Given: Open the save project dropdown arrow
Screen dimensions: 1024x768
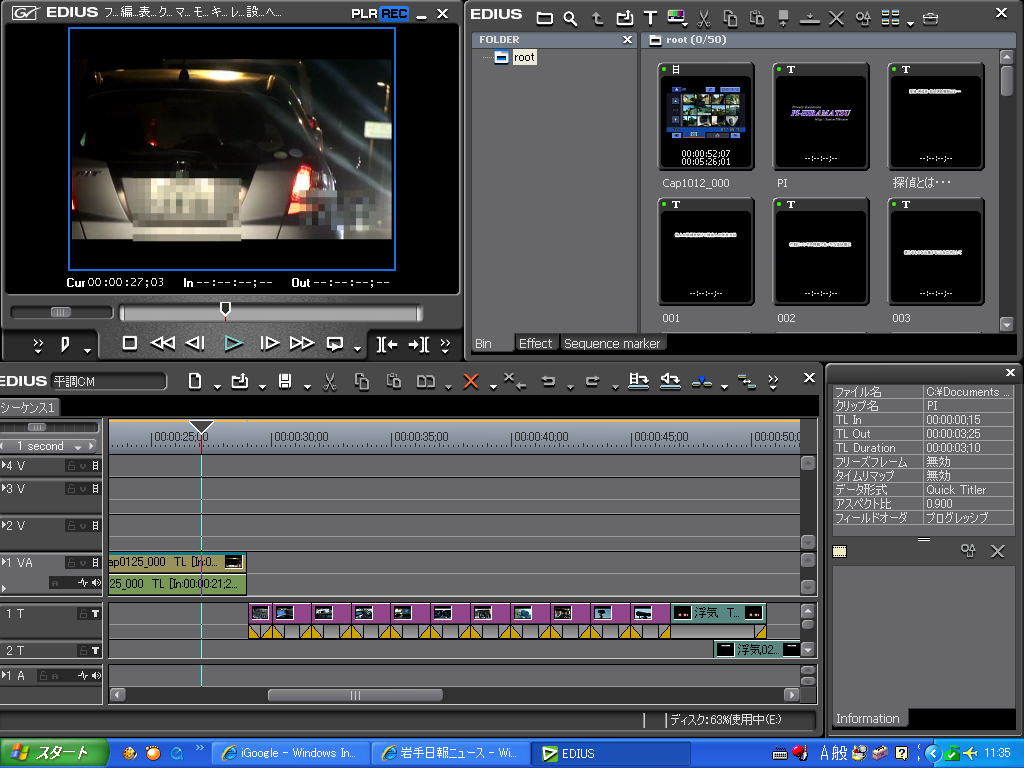Looking at the screenshot, I should [307, 387].
